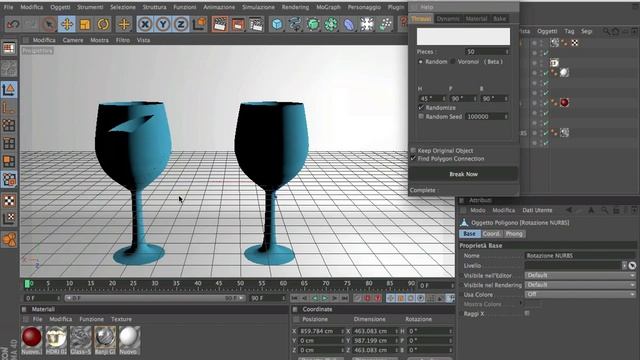Click the red record keyframe button
The width and height of the screenshot is (640, 360).
[367, 298]
